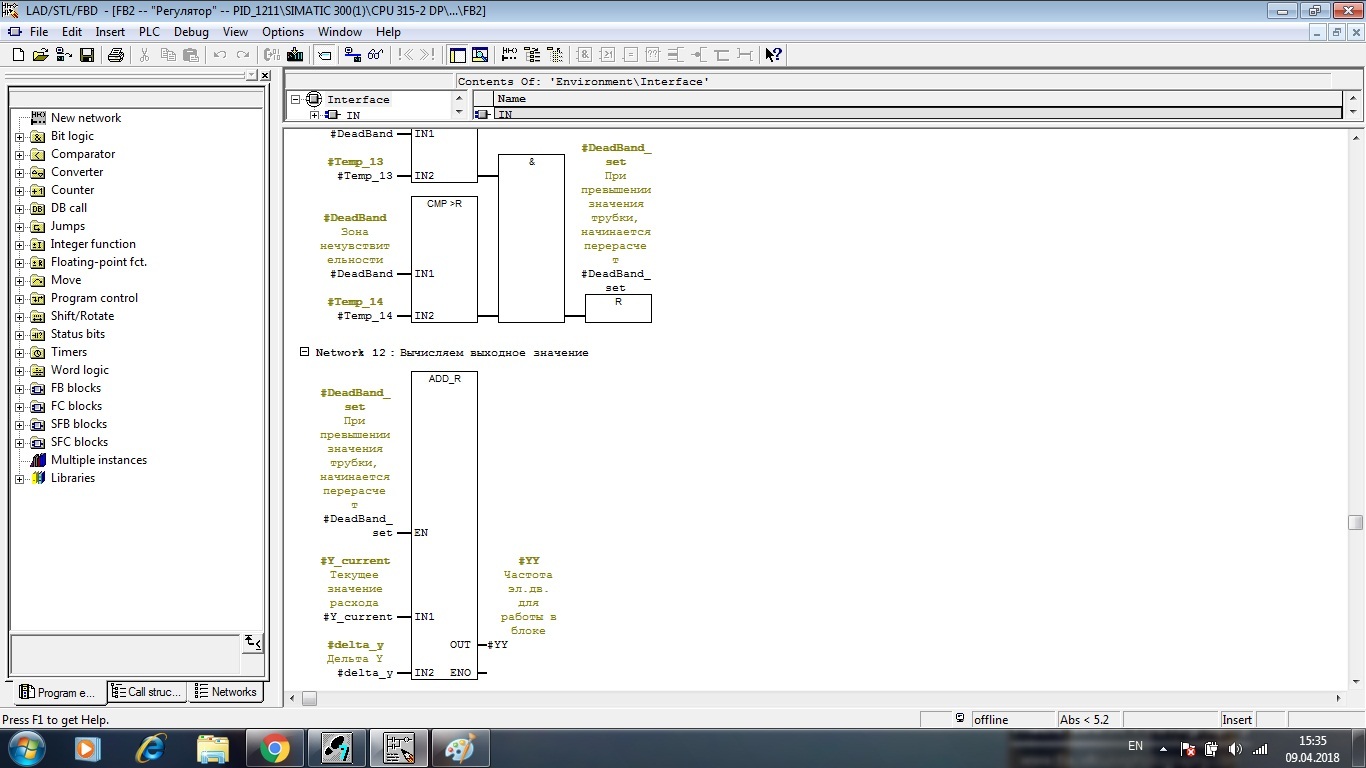The width and height of the screenshot is (1366, 768).
Task: Switch to the Call structure tab
Action: point(147,692)
